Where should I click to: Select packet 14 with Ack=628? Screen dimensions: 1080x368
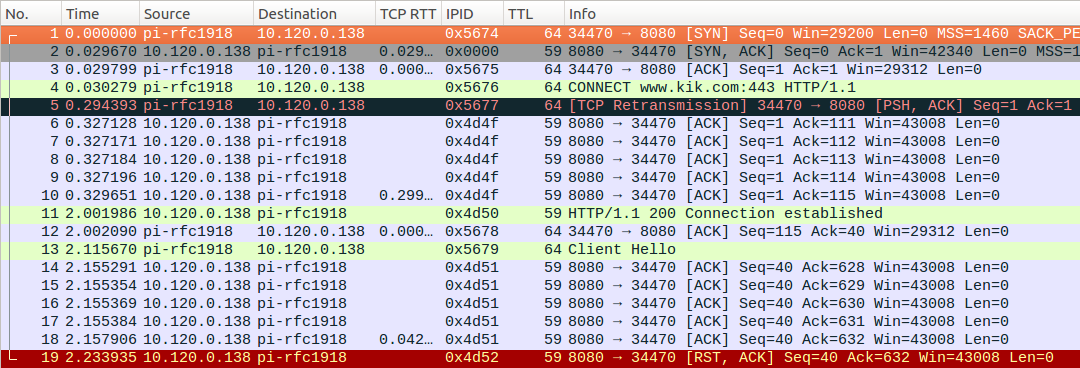coord(540,267)
